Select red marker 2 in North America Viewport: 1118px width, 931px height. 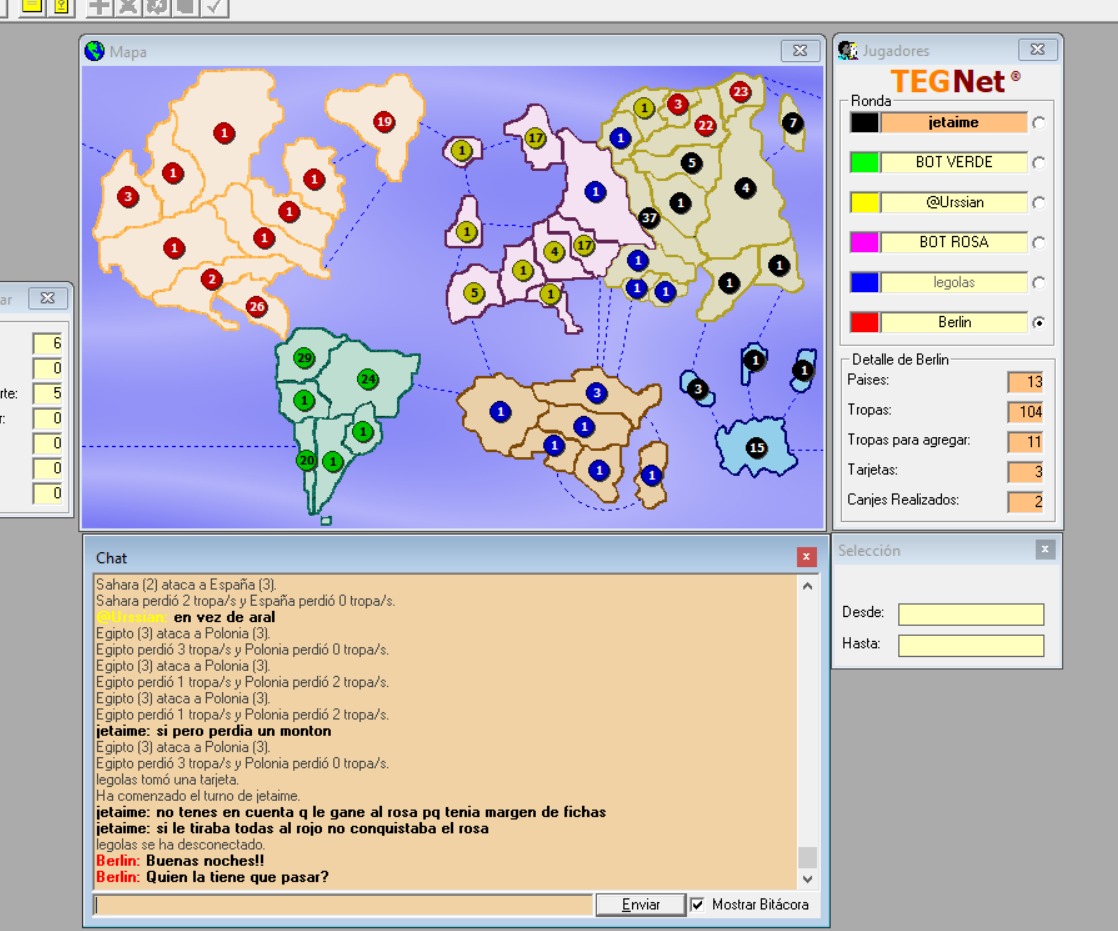click(211, 279)
